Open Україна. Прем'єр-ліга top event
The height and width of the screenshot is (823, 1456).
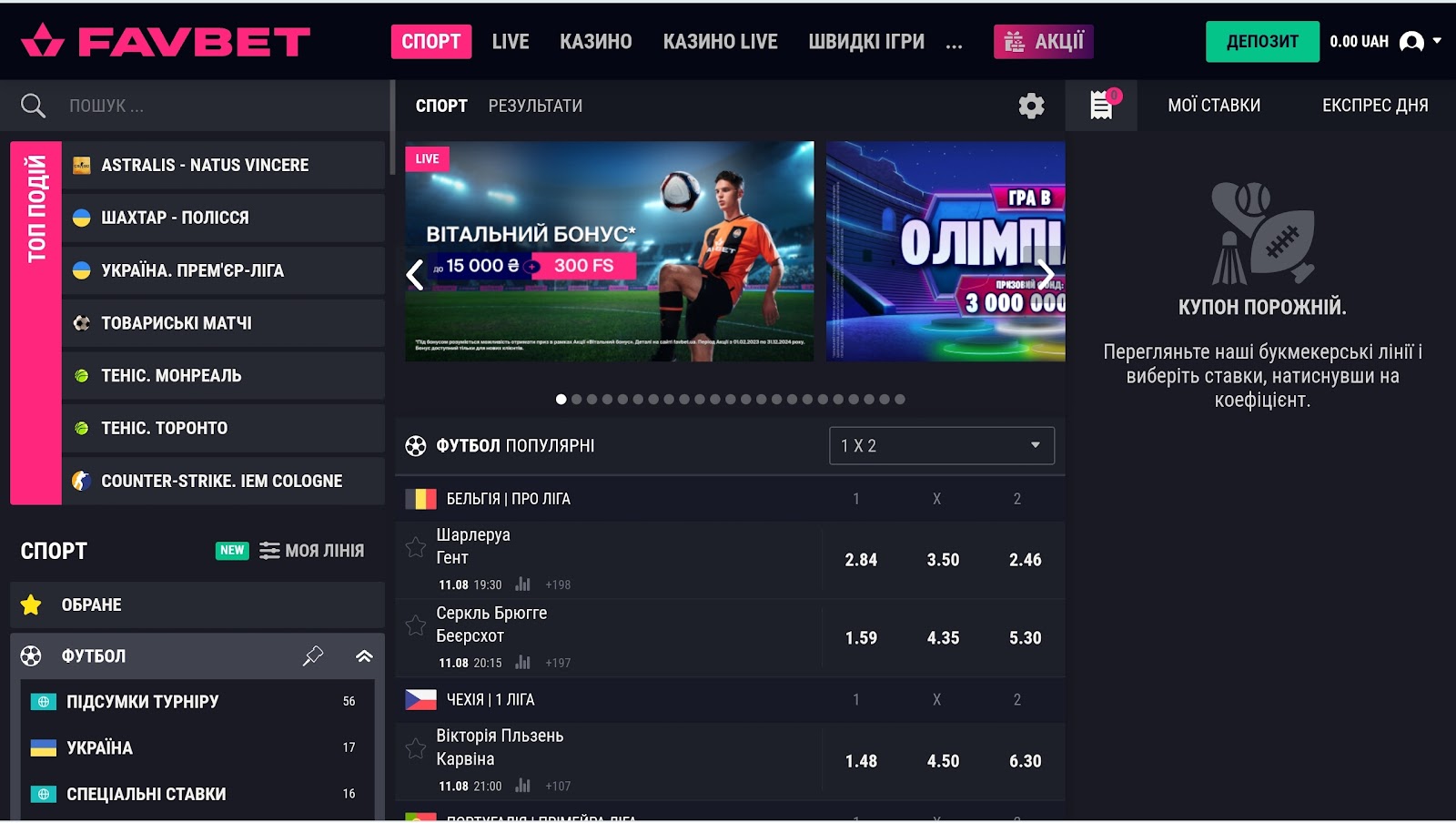pyautogui.click(x=223, y=270)
